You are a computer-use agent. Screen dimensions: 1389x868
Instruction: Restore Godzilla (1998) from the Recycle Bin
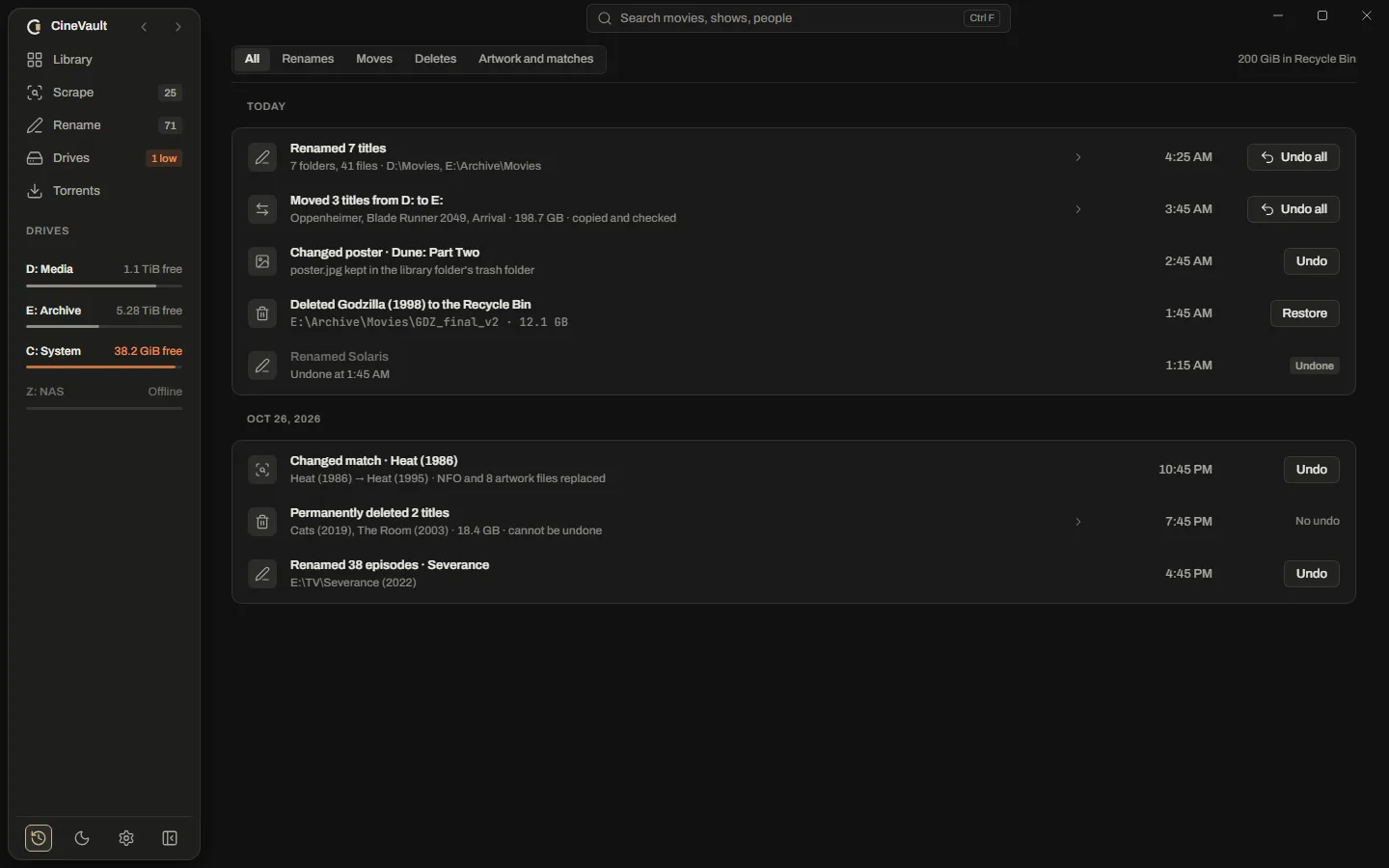coord(1304,313)
